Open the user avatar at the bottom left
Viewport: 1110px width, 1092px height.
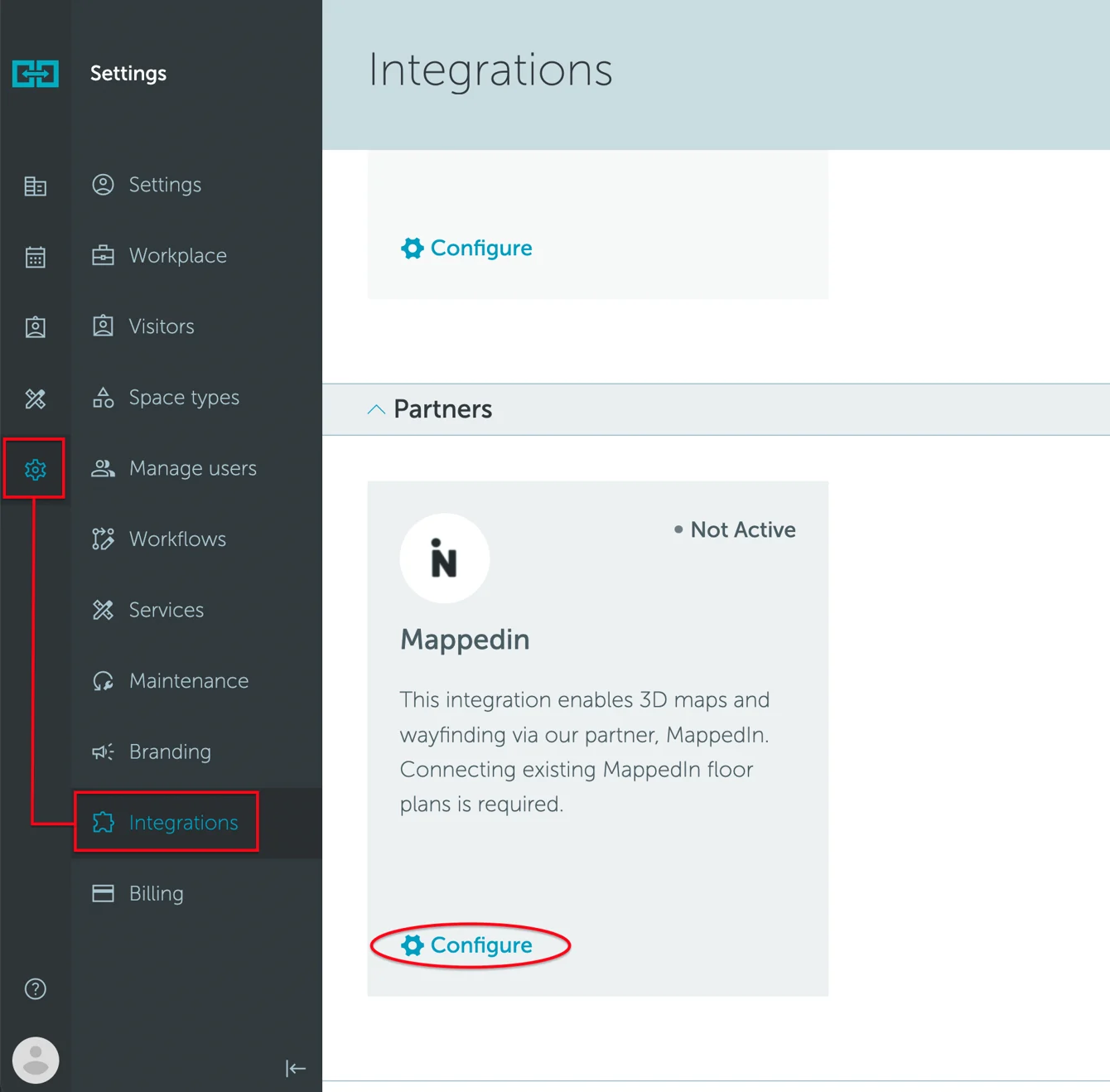pos(35,1060)
